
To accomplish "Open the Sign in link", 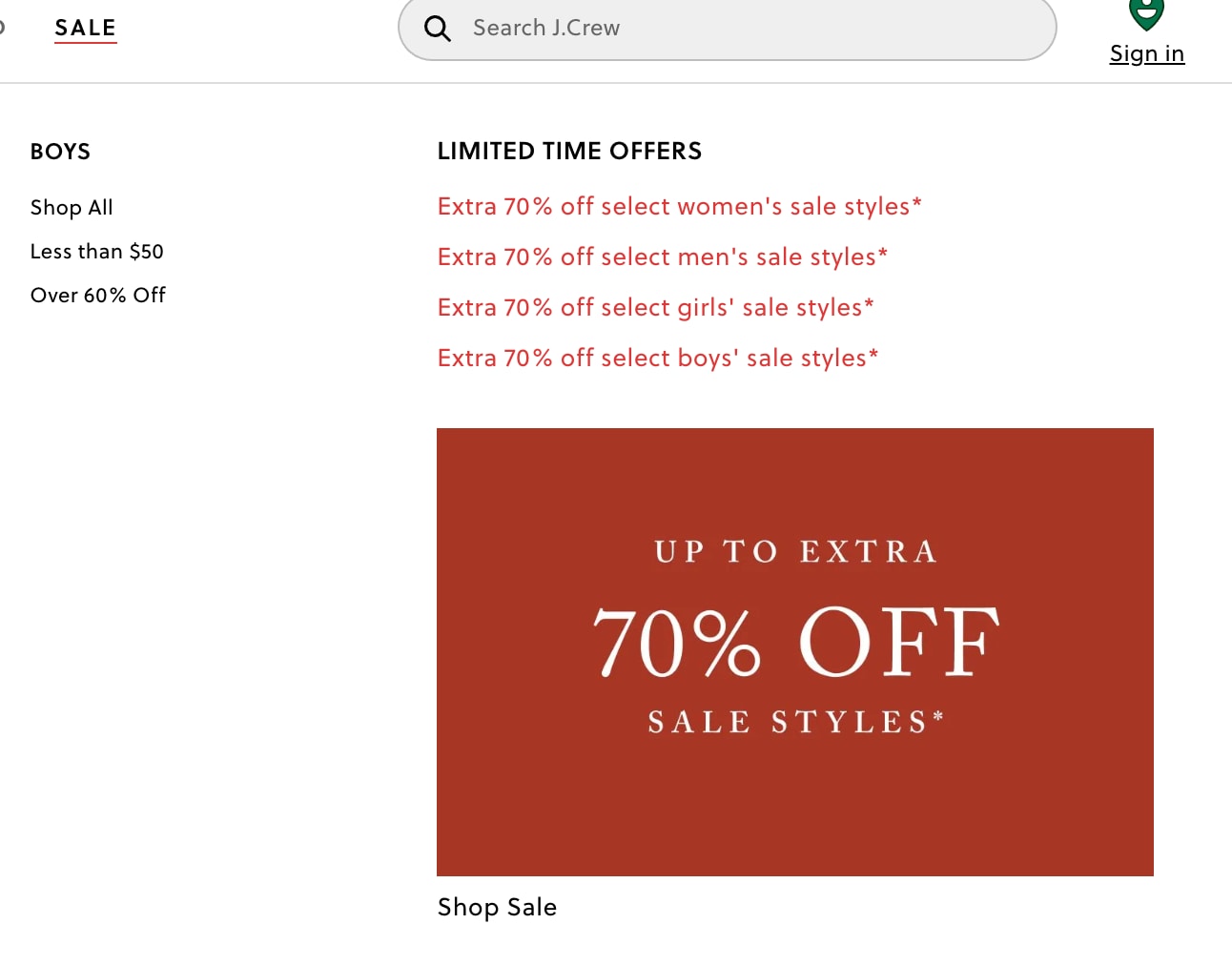I will 1147,53.
